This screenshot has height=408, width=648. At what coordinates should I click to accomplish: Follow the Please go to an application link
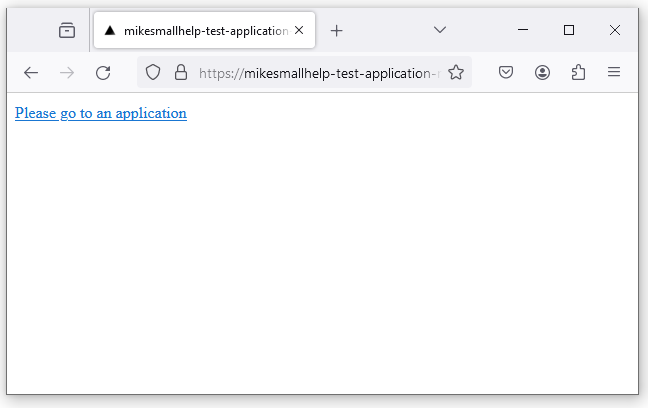point(101,113)
